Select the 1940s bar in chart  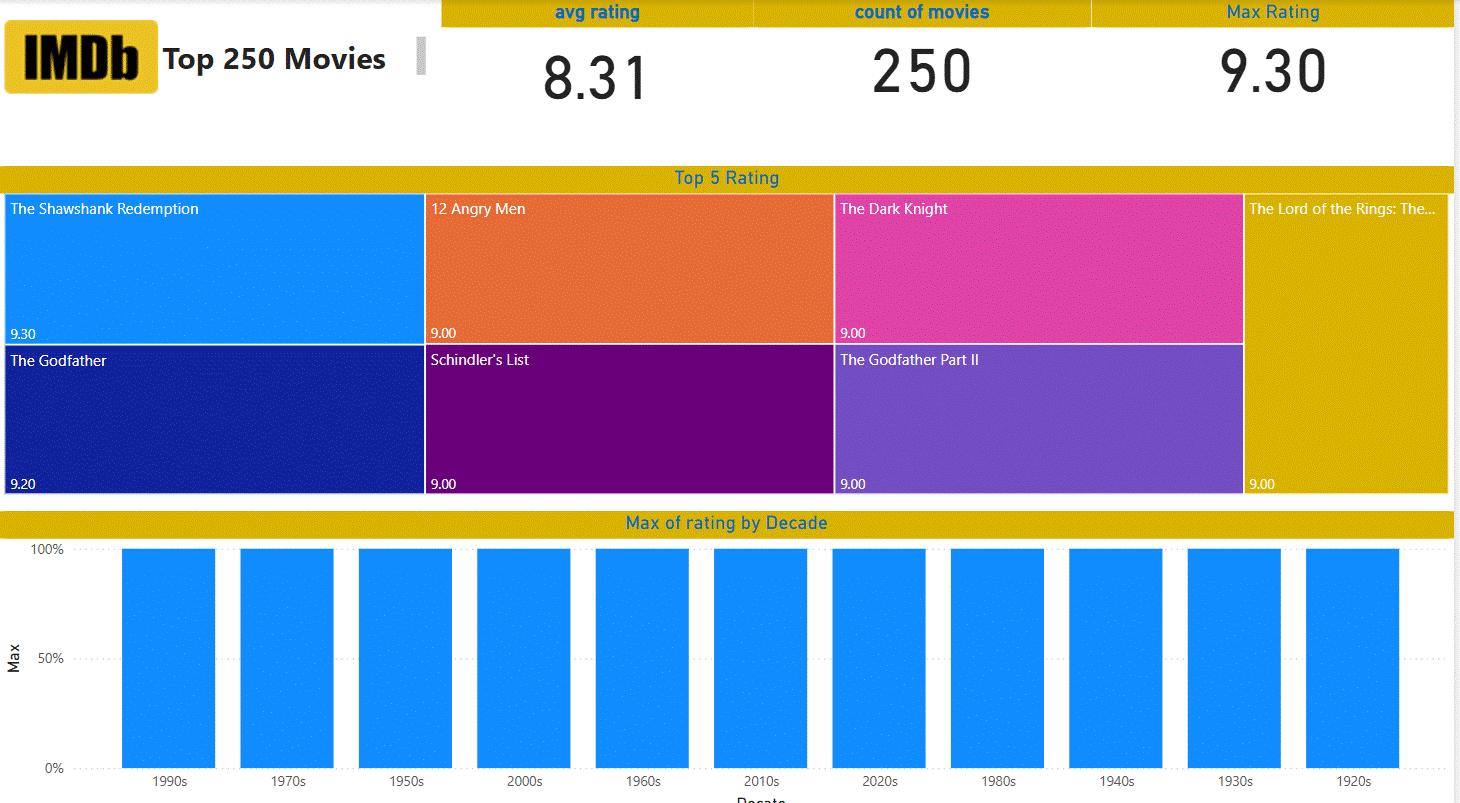tap(1116, 658)
